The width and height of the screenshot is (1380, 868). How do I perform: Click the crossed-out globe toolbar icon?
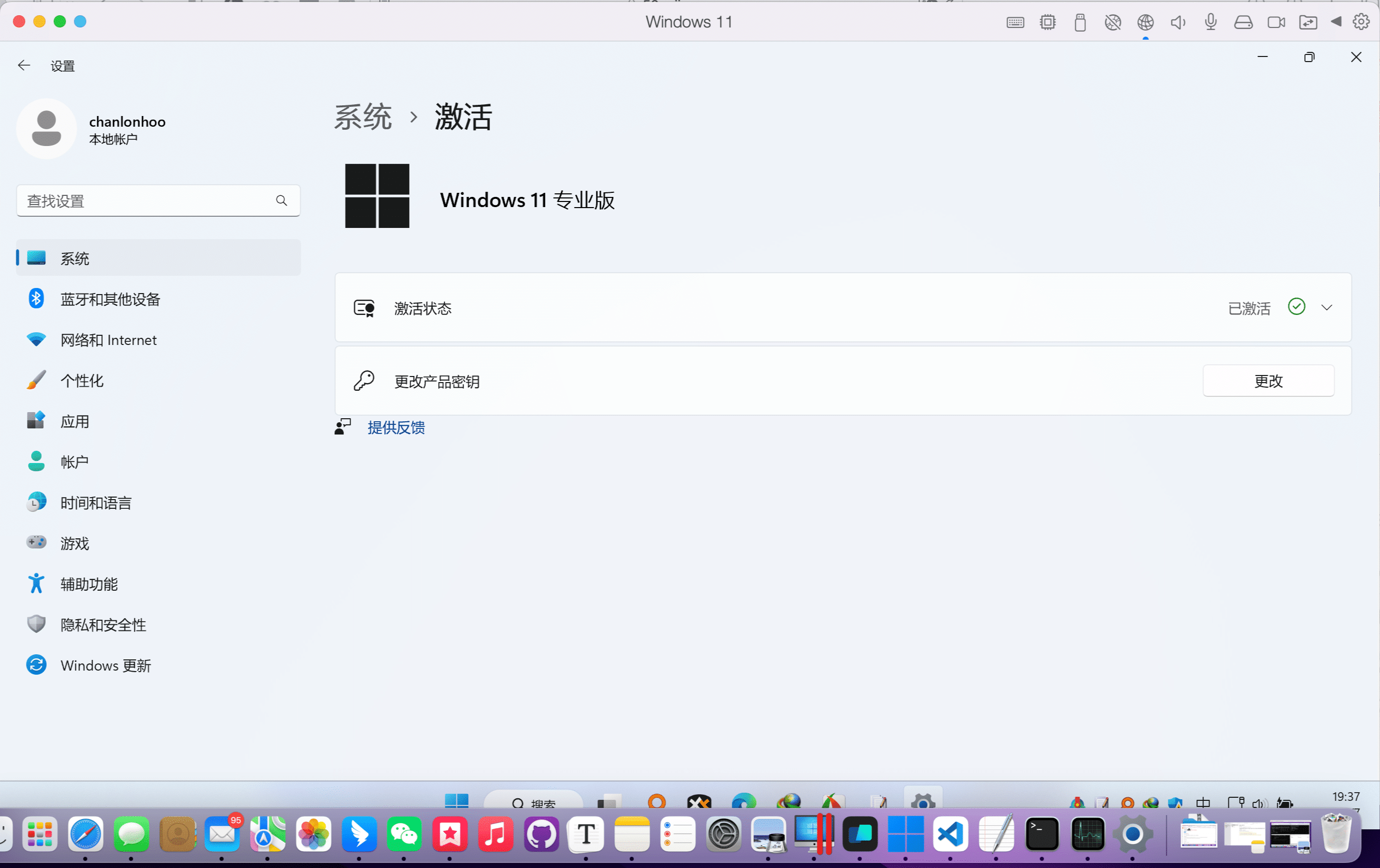click(1112, 22)
